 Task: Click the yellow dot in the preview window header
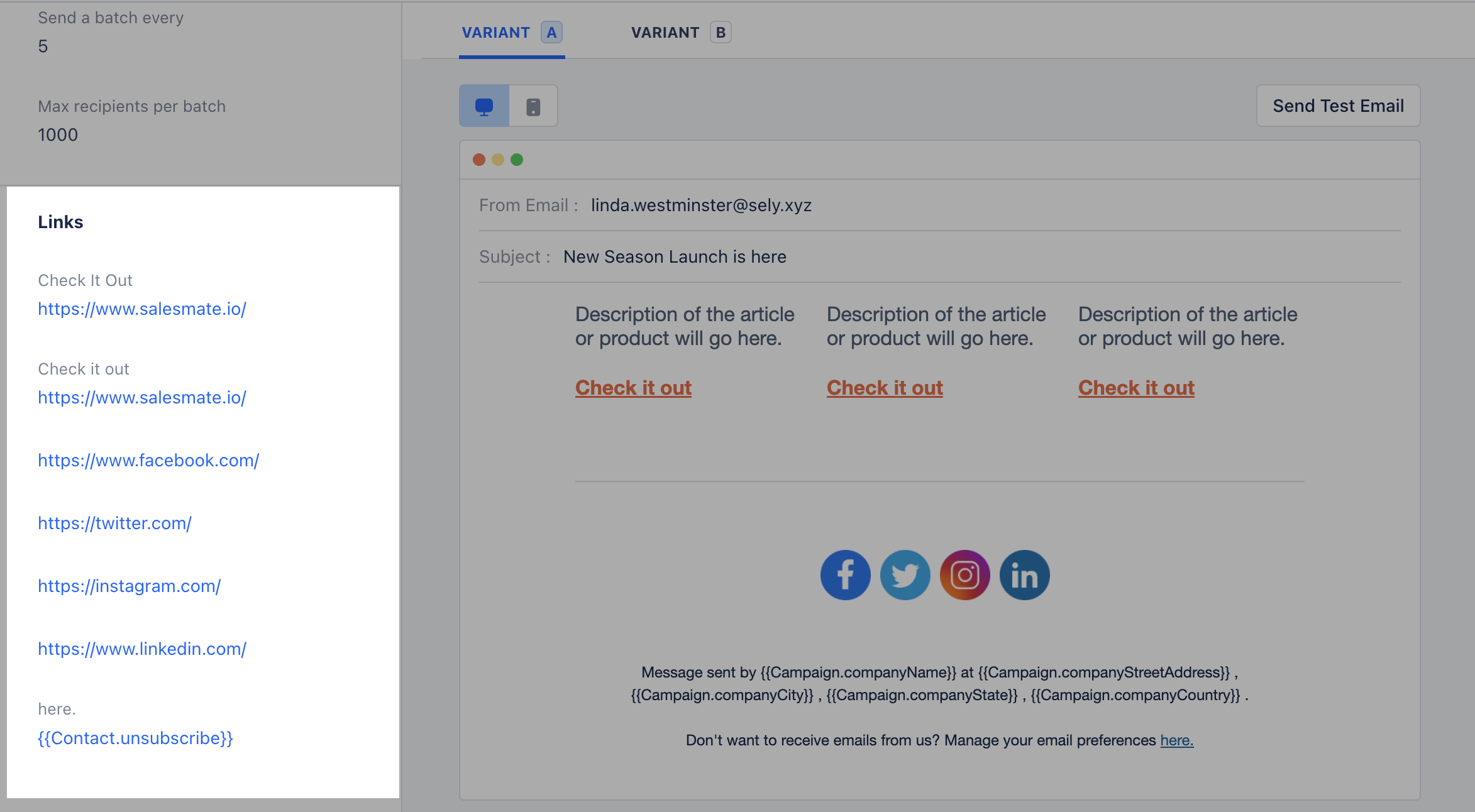click(x=498, y=160)
